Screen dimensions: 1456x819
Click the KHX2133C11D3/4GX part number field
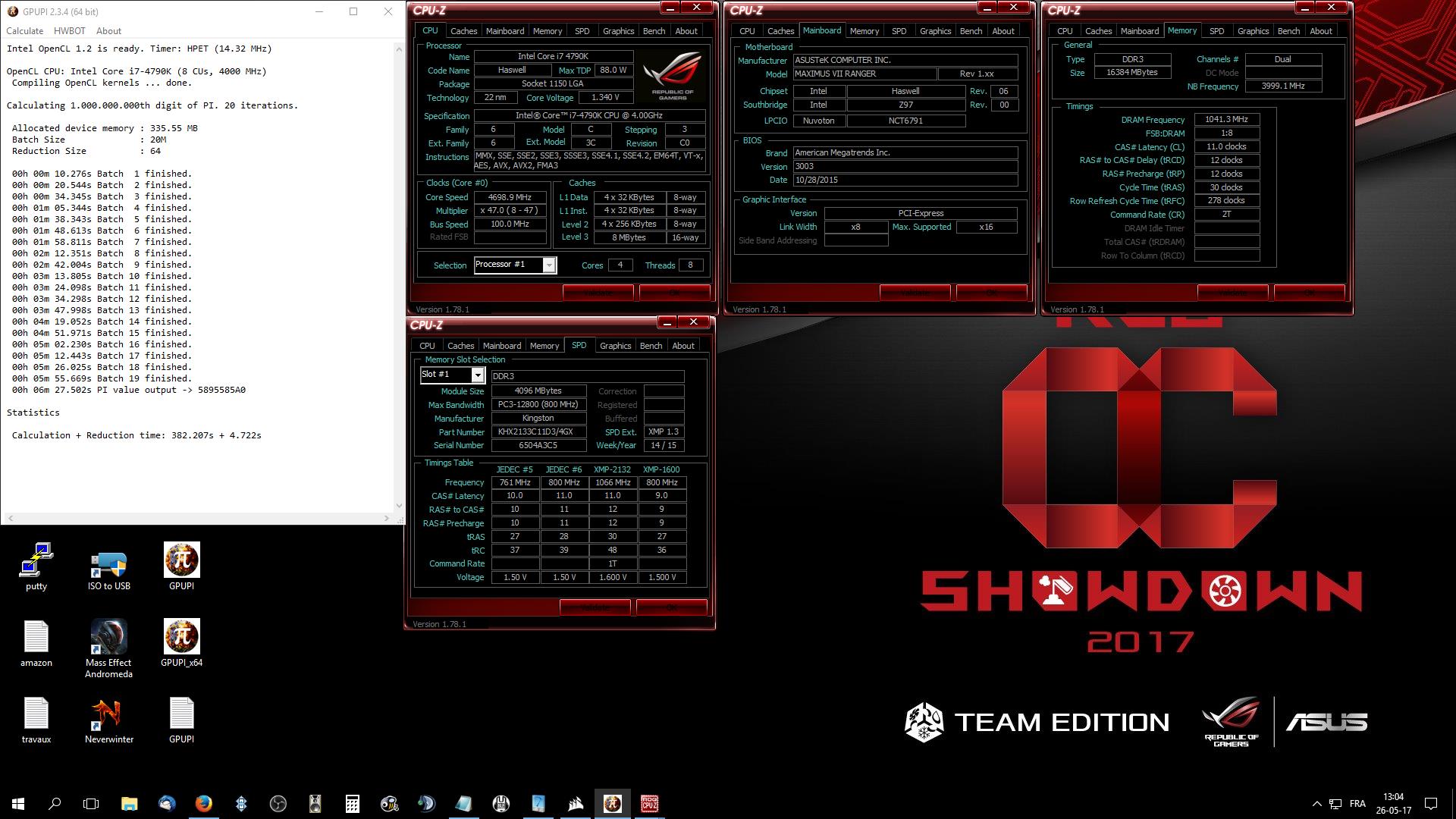point(538,431)
